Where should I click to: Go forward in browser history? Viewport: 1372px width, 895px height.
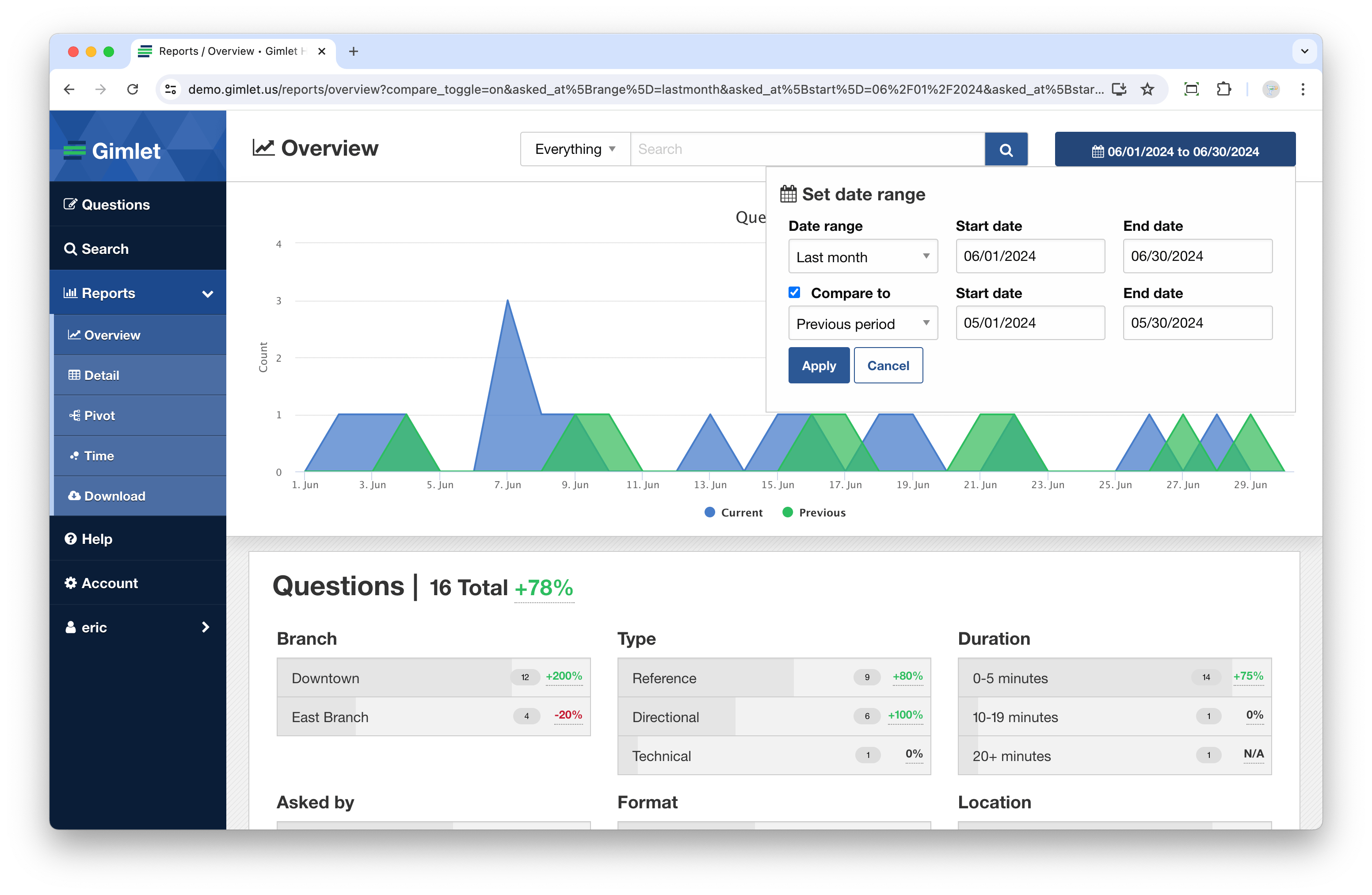[101, 89]
